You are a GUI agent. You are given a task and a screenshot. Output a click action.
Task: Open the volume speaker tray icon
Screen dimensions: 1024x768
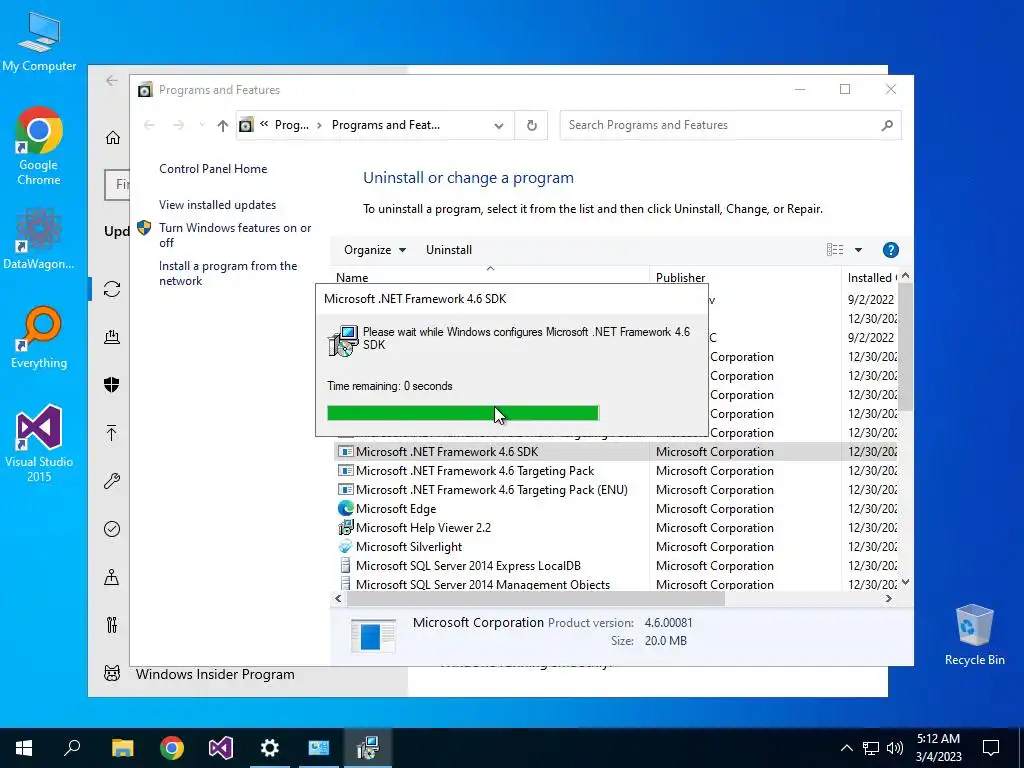[x=895, y=748]
